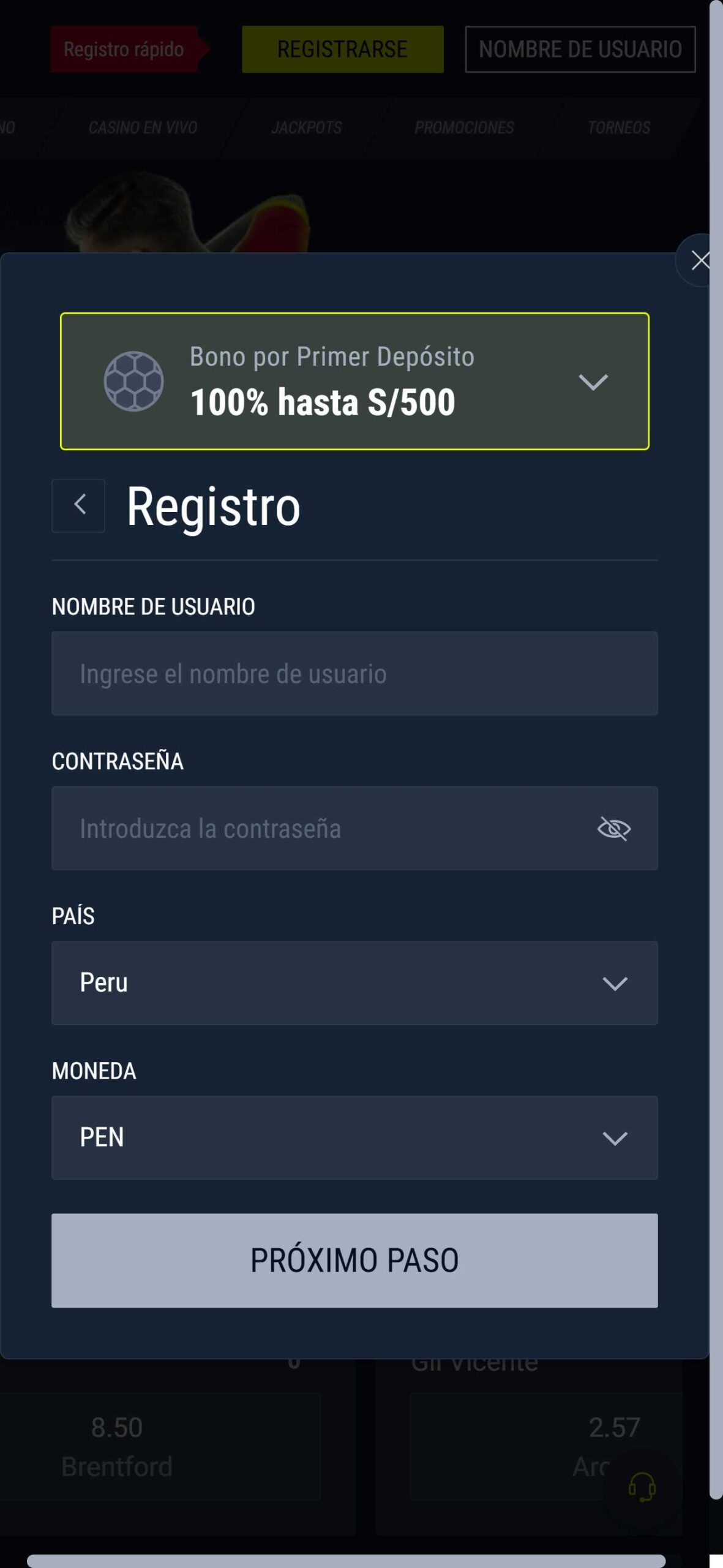Screen dimensions: 723x1568
Task: Focus the username input field
Action: 354,674
